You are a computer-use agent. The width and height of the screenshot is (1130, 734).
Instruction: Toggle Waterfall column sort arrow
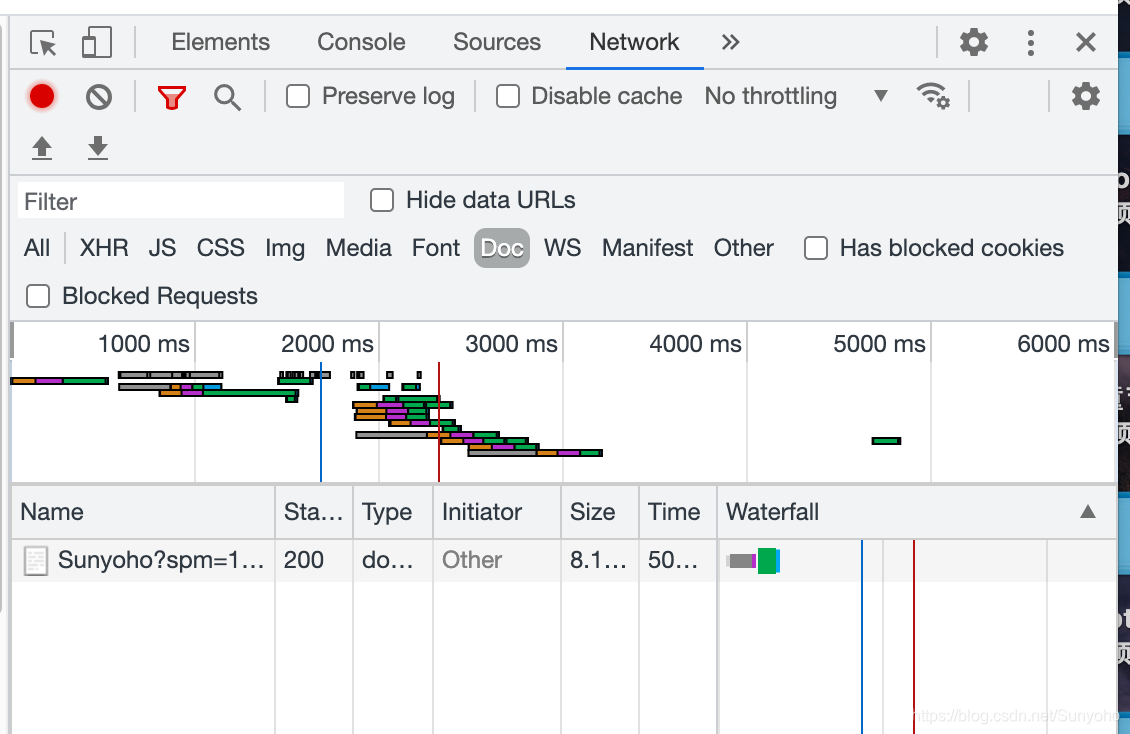1087,512
